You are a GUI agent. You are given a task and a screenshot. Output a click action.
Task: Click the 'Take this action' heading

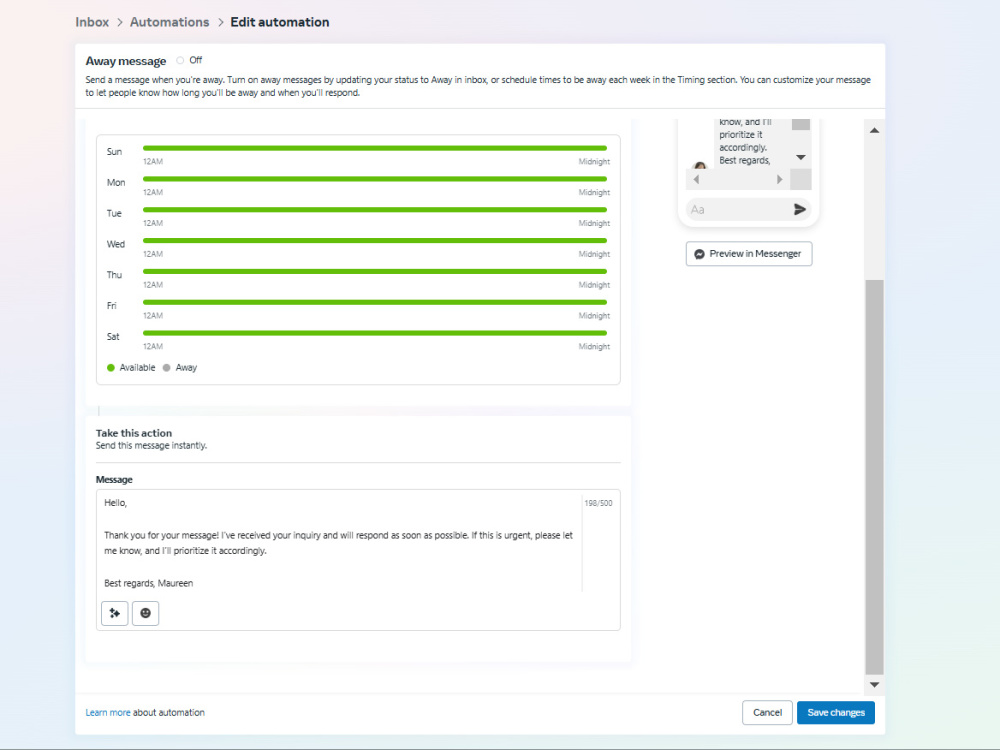pos(134,433)
